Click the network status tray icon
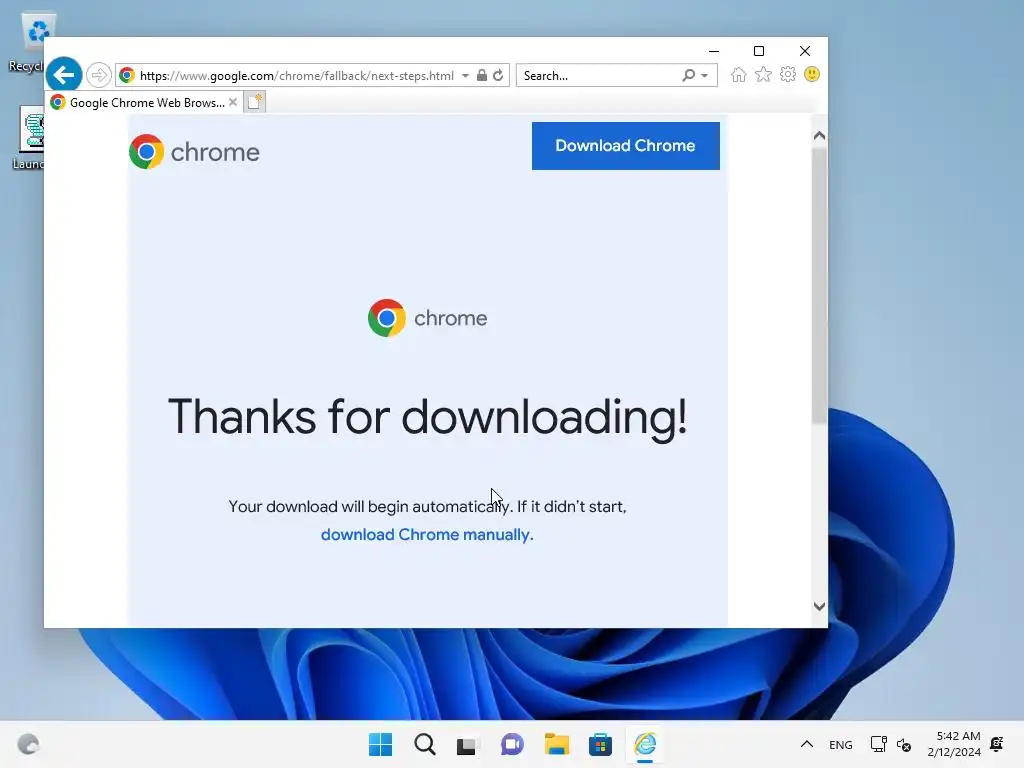 [878, 744]
